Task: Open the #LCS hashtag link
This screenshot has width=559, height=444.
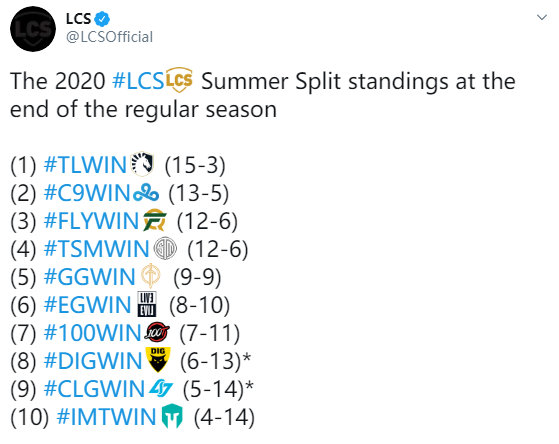Action: coord(138,81)
